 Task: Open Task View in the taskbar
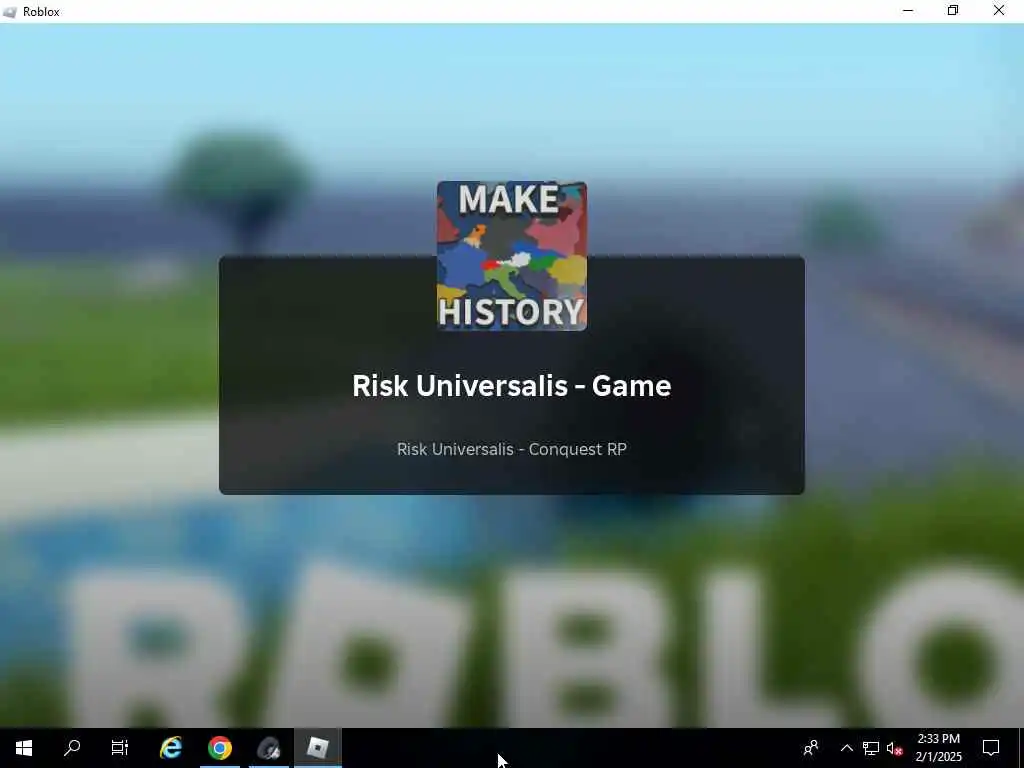tap(120, 748)
